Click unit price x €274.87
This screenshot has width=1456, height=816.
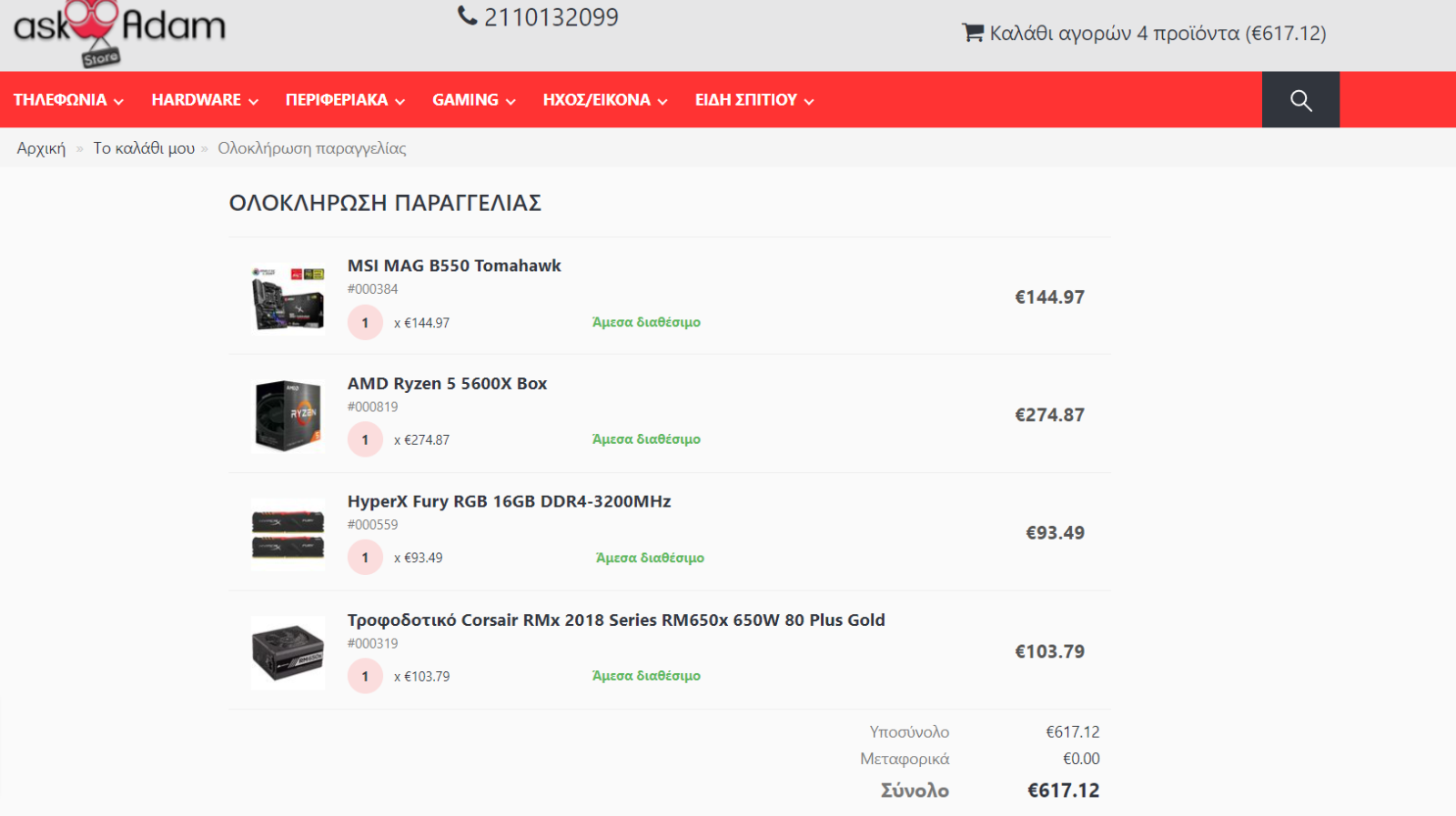pyautogui.click(x=422, y=440)
